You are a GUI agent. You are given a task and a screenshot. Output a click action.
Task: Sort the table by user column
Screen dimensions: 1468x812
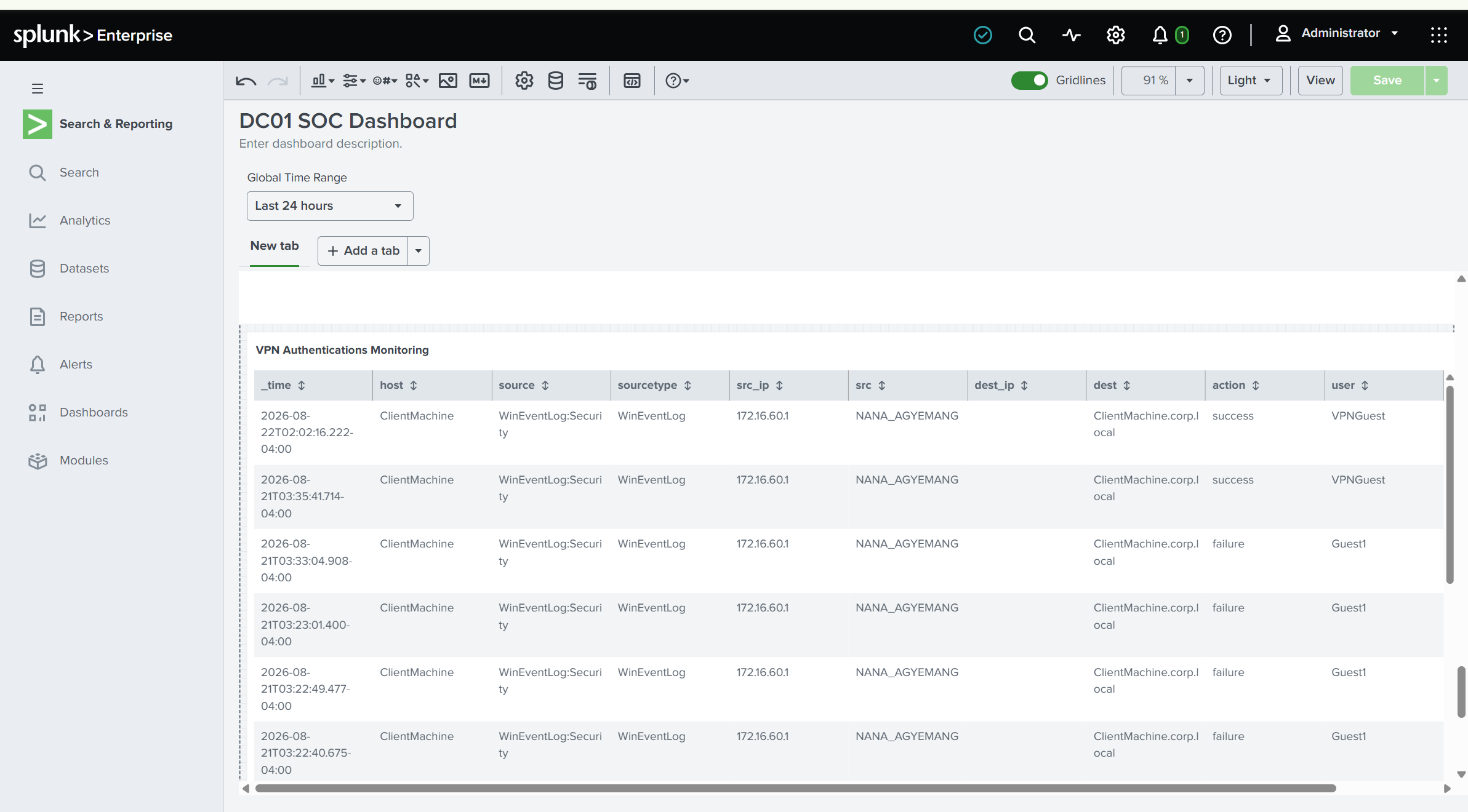click(1365, 385)
